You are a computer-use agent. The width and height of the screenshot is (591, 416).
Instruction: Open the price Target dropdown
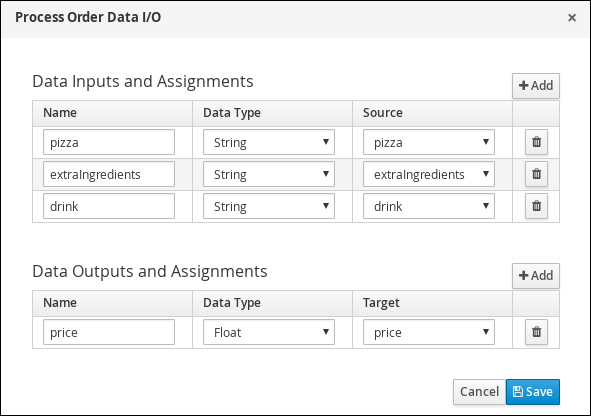pyautogui.click(x=429, y=332)
